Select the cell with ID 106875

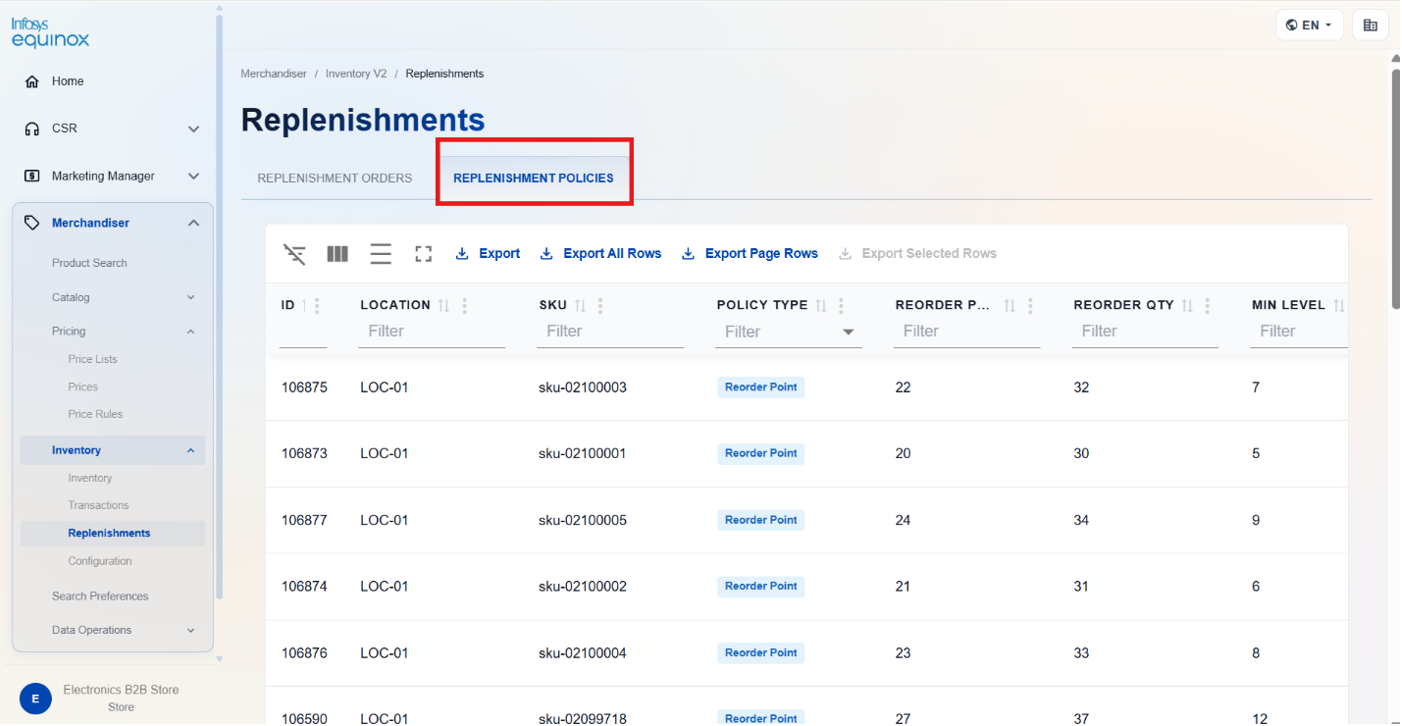point(304,388)
